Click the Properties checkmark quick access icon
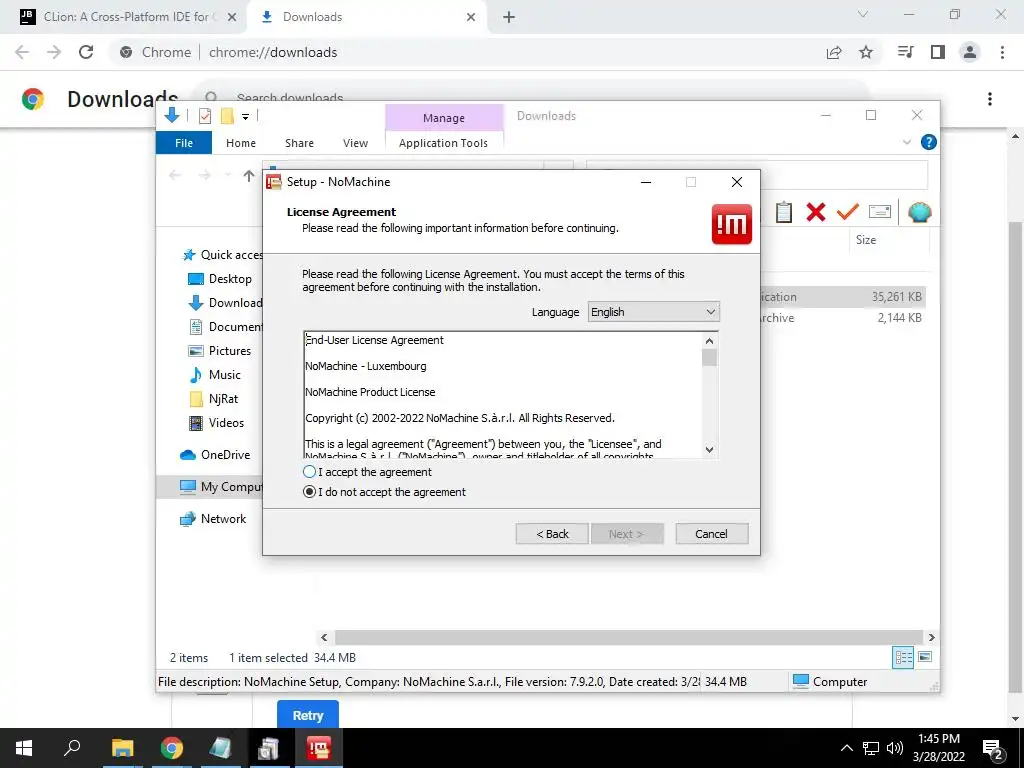1024x768 pixels. click(x=205, y=116)
